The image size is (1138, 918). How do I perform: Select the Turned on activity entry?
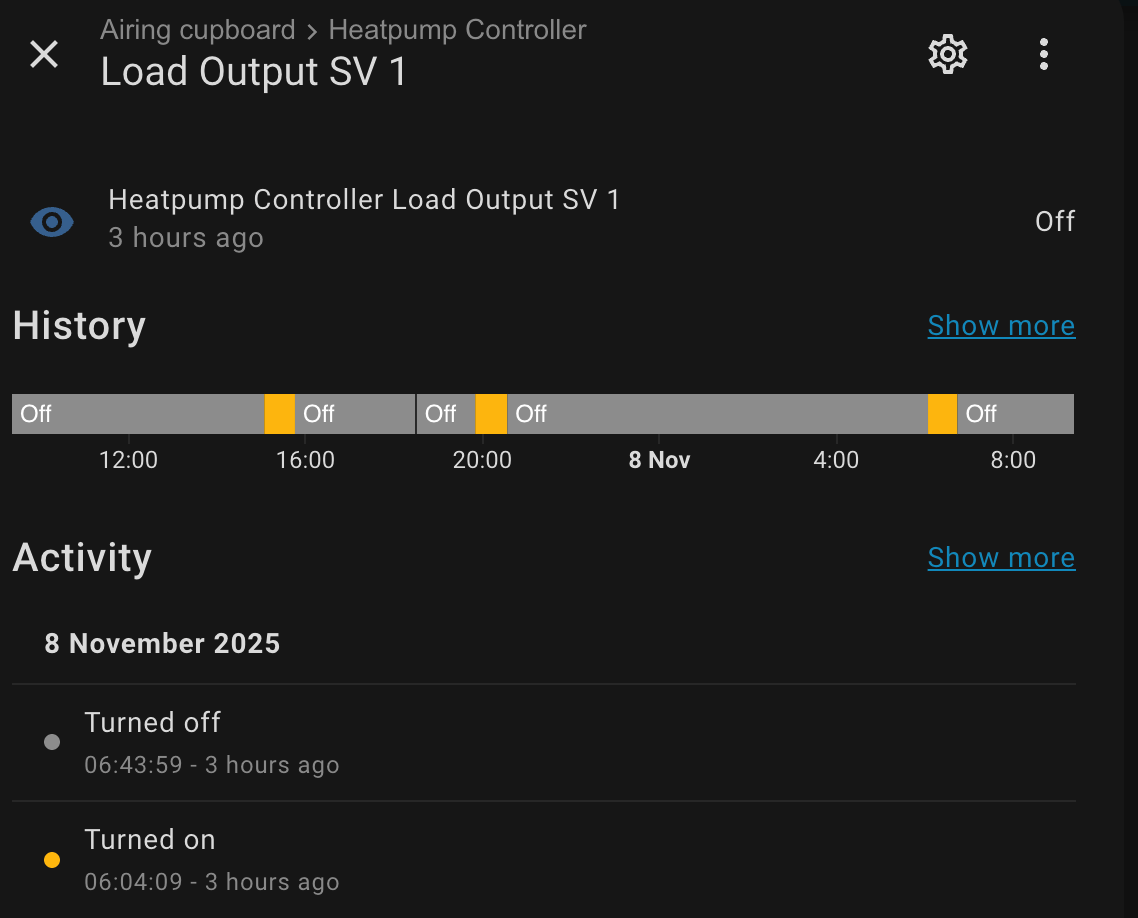(212, 859)
